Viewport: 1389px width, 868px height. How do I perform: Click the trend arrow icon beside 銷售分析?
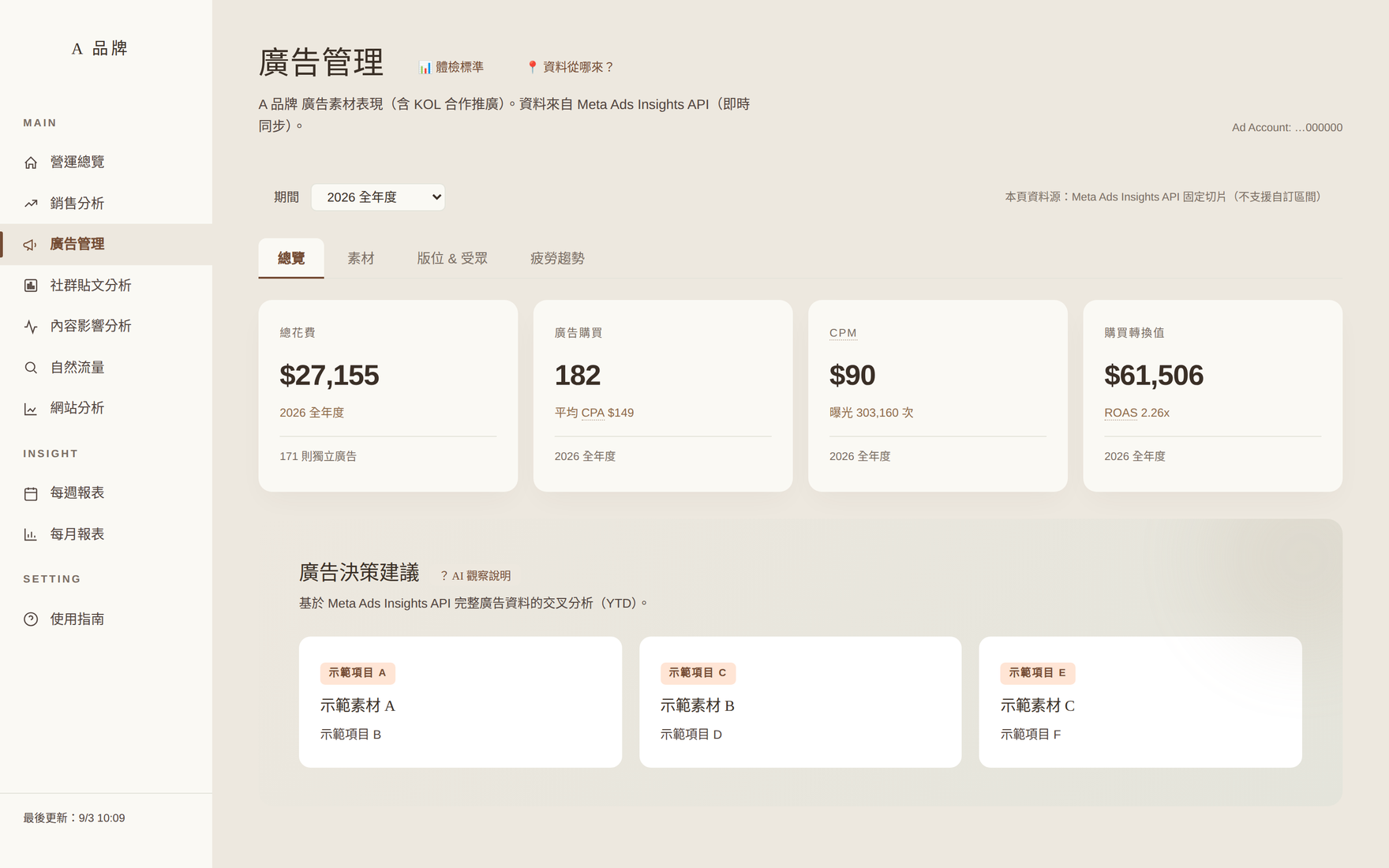tap(31, 204)
